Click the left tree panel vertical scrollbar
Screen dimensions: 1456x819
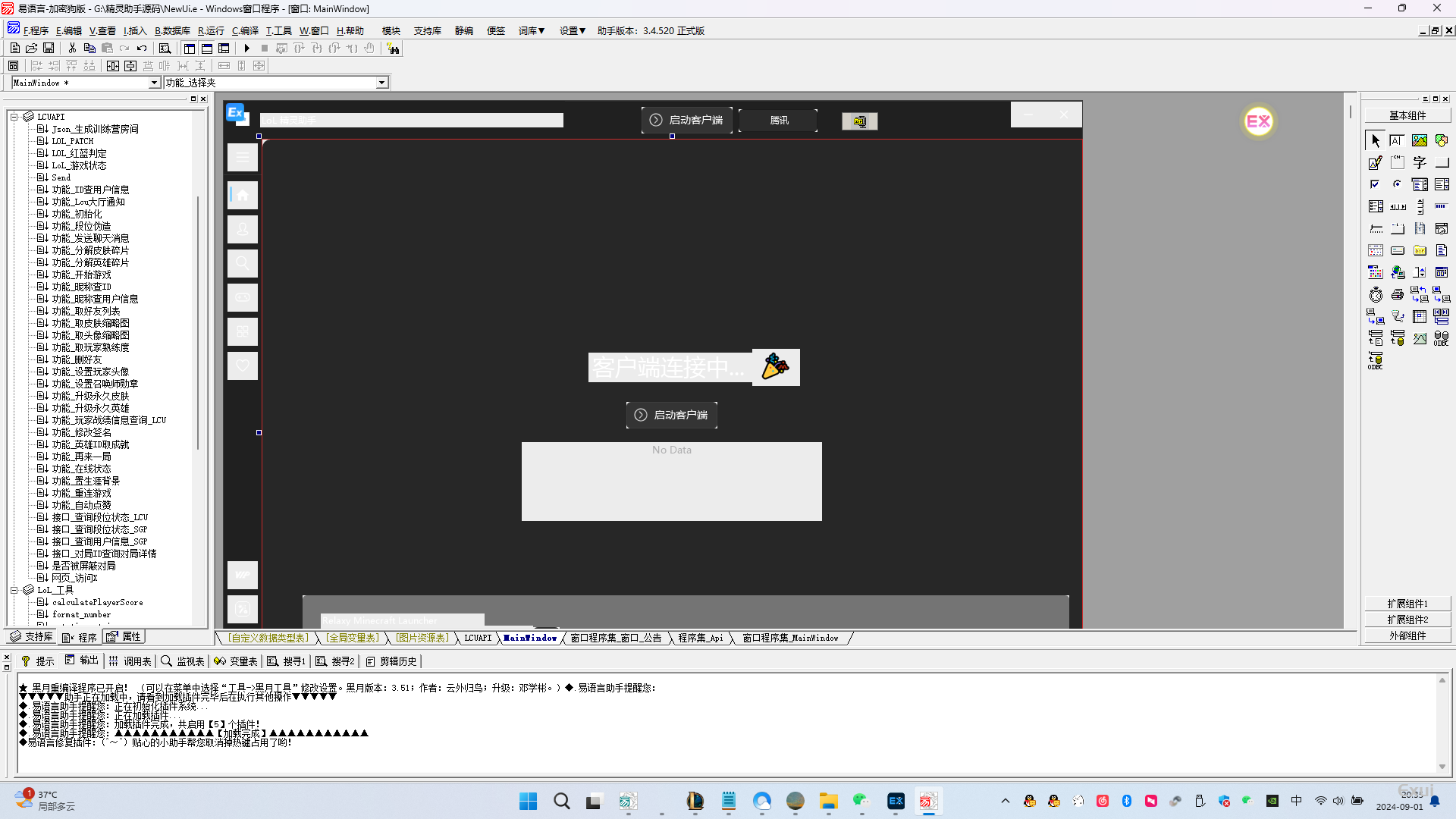click(x=199, y=322)
